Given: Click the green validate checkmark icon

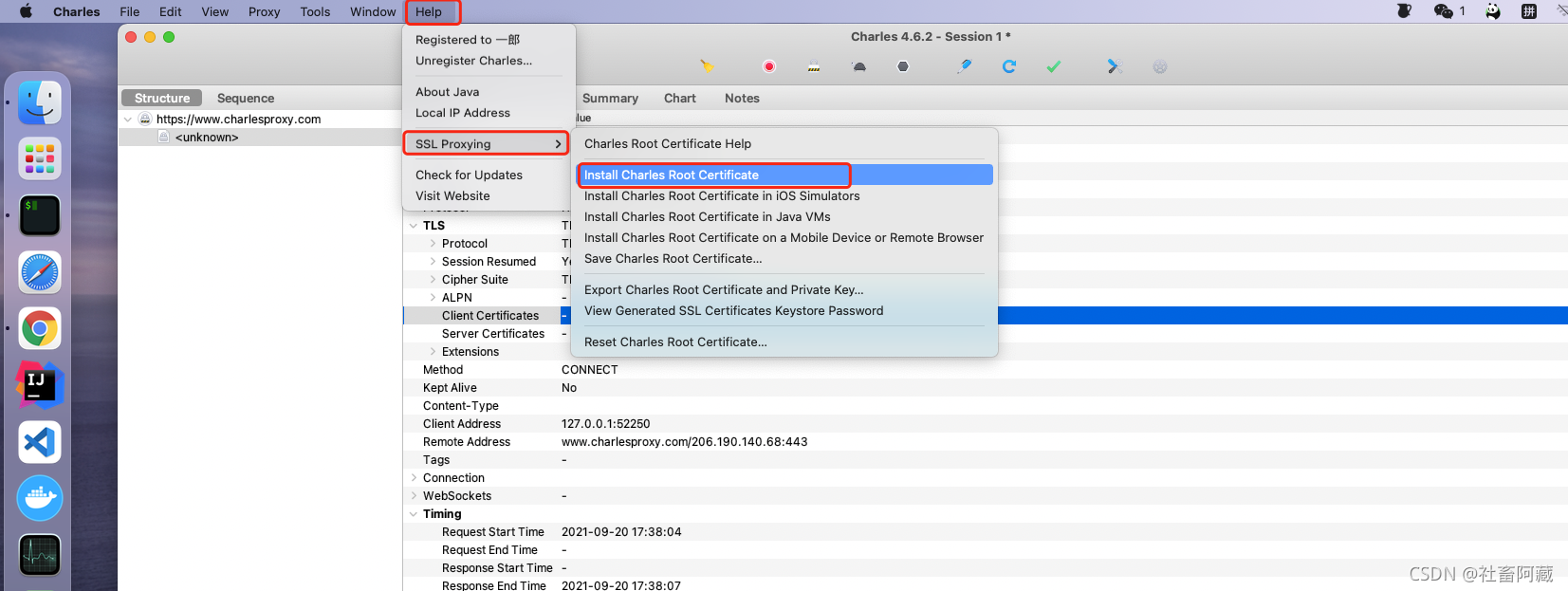Looking at the screenshot, I should coord(1054,66).
